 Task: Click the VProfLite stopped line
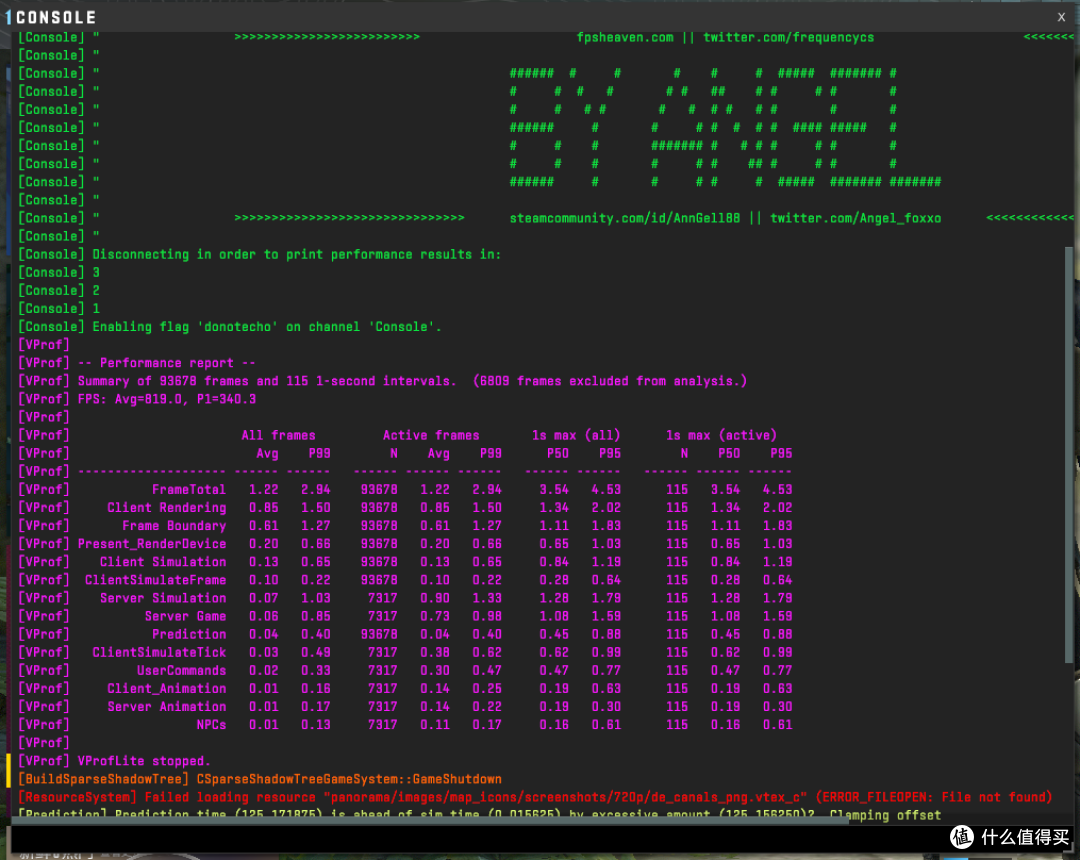(x=114, y=761)
